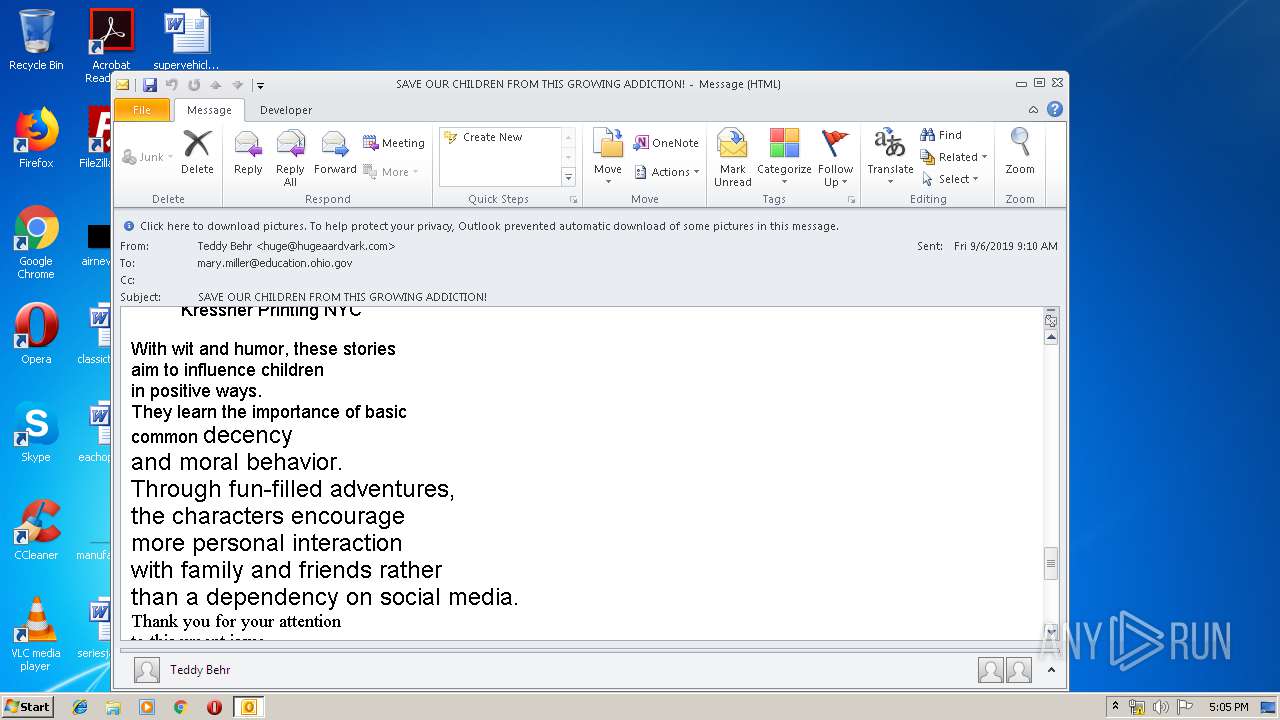Mark the message as Unread
1280x720 pixels.
(x=732, y=158)
